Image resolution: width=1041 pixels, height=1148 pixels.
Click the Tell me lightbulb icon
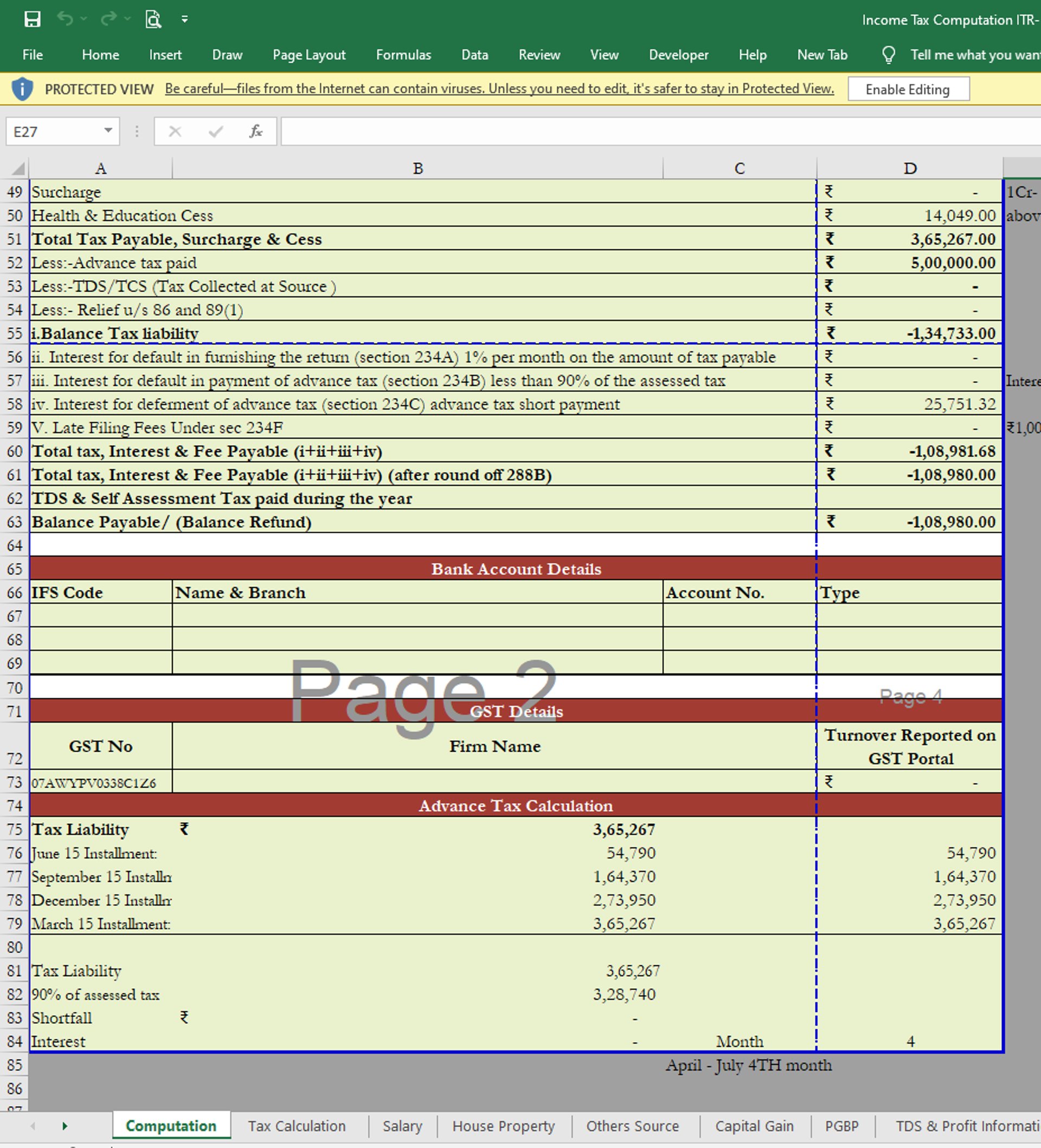click(889, 55)
